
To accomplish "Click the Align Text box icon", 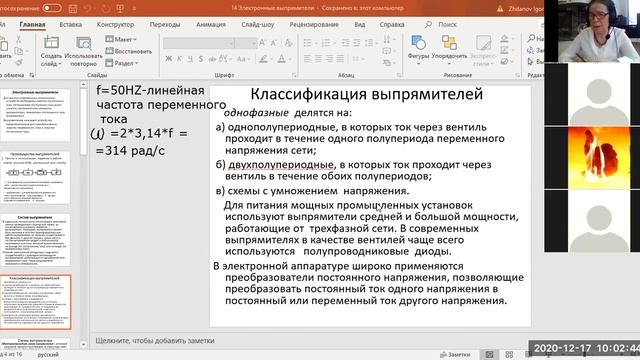I will [387, 51].
